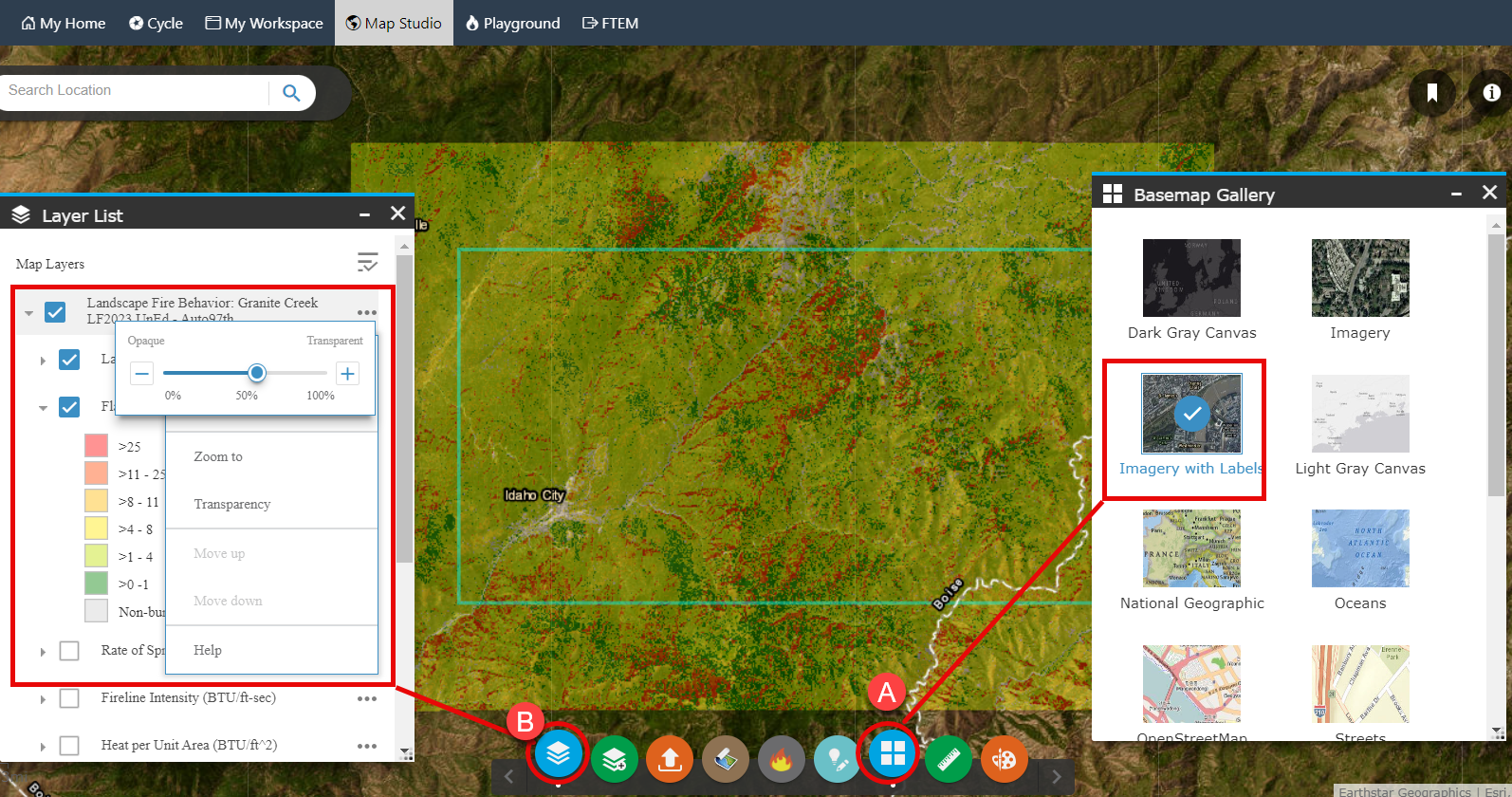
Task: Uncheck Landscape Fire Behavior Granite Creek layer
Action: tap(55, 312)
